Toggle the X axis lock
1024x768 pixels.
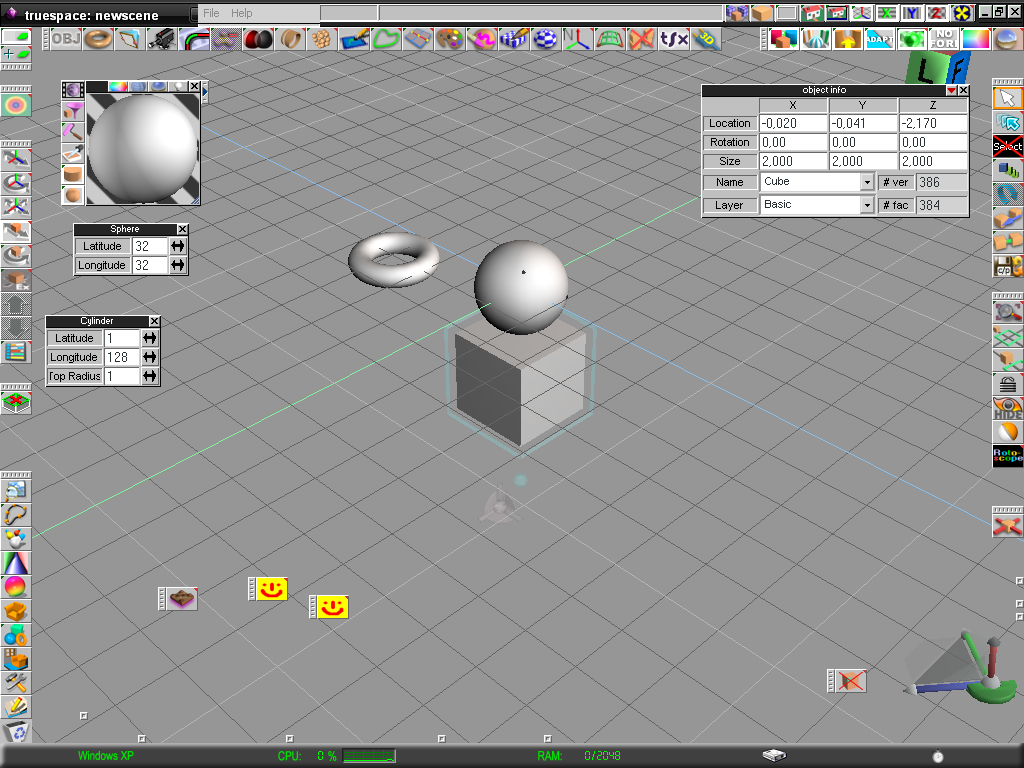tap(886, 13)
